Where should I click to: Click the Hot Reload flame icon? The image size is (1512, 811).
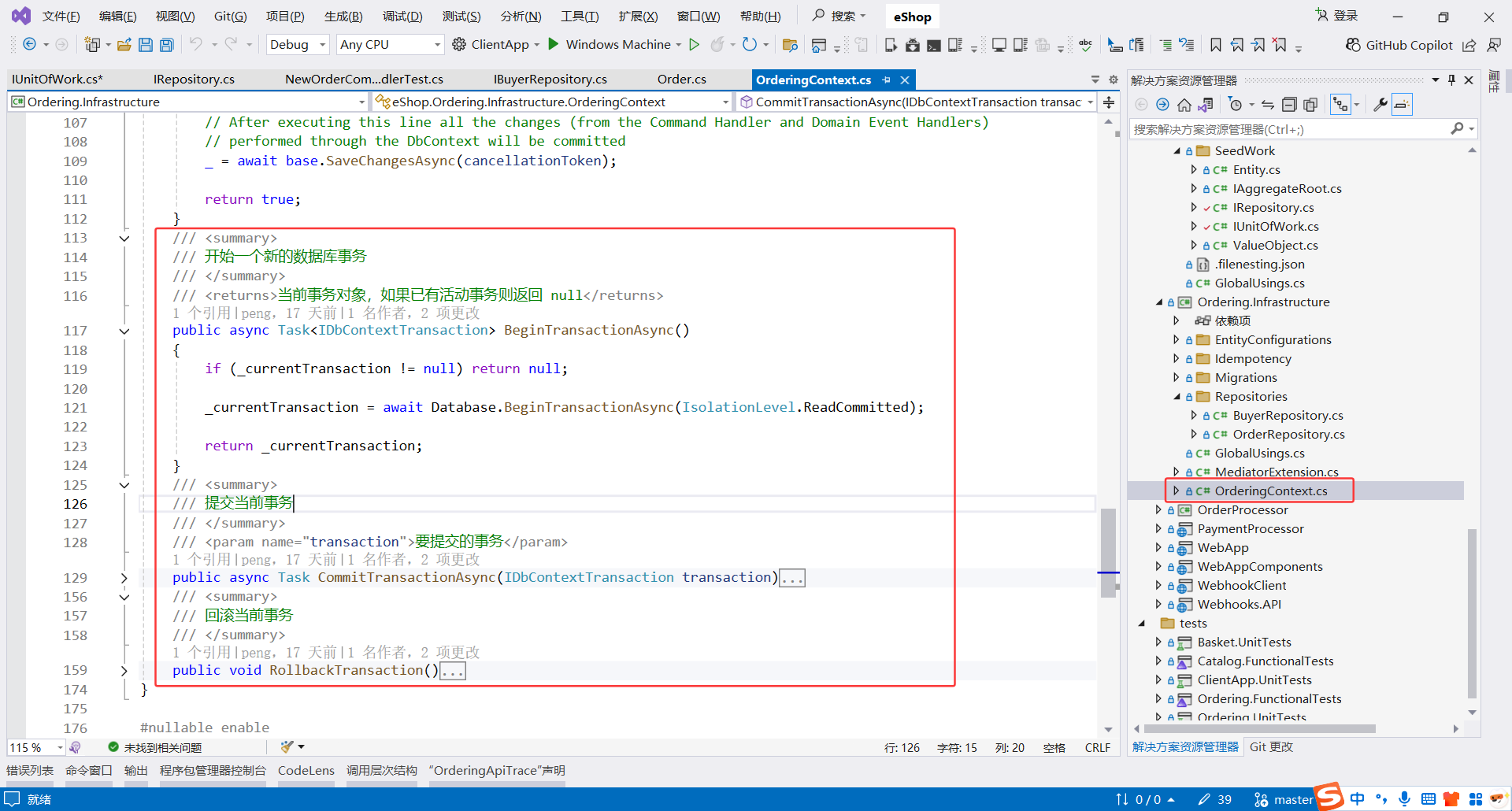point(717,44)
